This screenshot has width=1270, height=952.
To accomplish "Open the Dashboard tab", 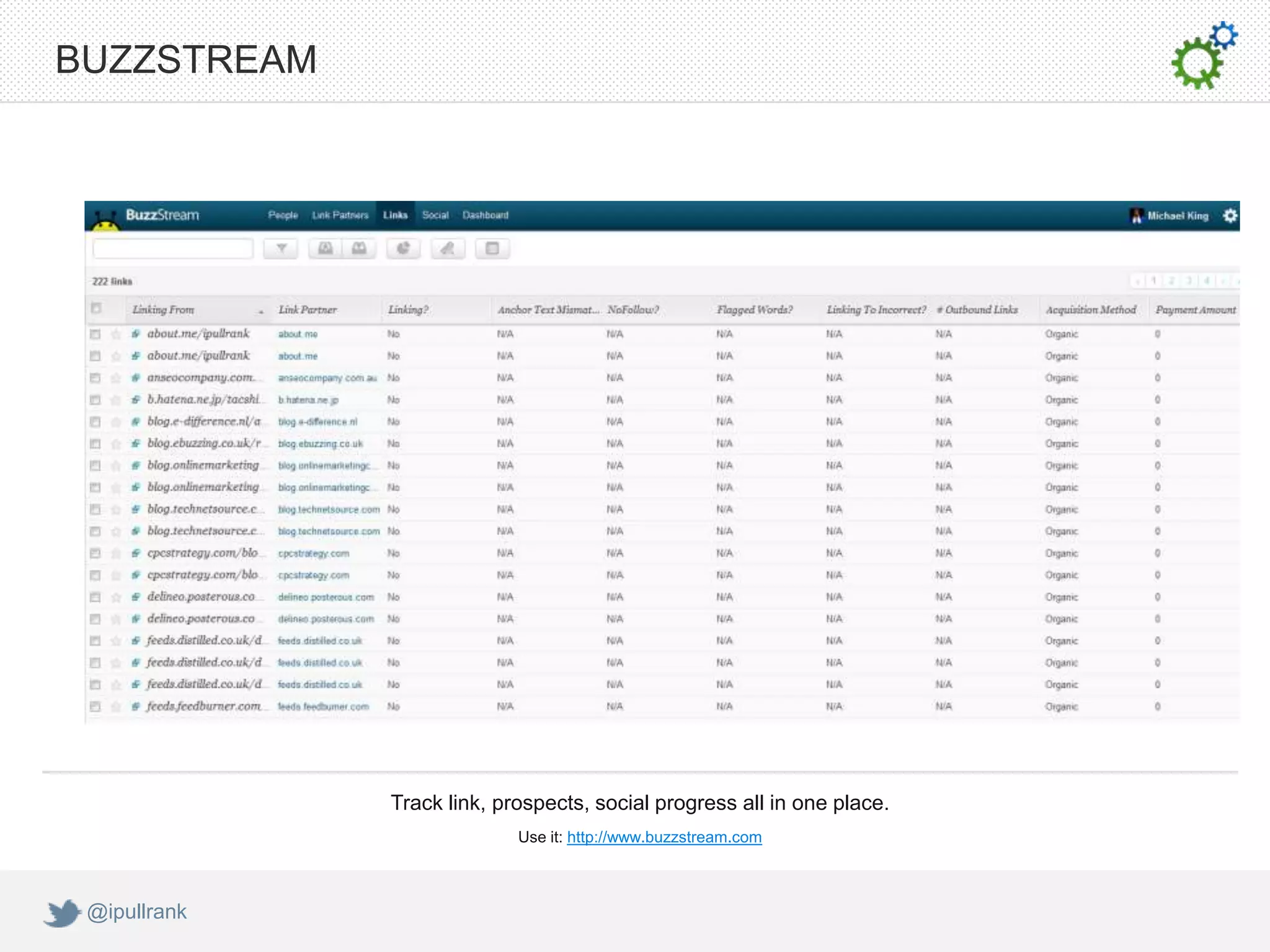I will coord(486,215).
